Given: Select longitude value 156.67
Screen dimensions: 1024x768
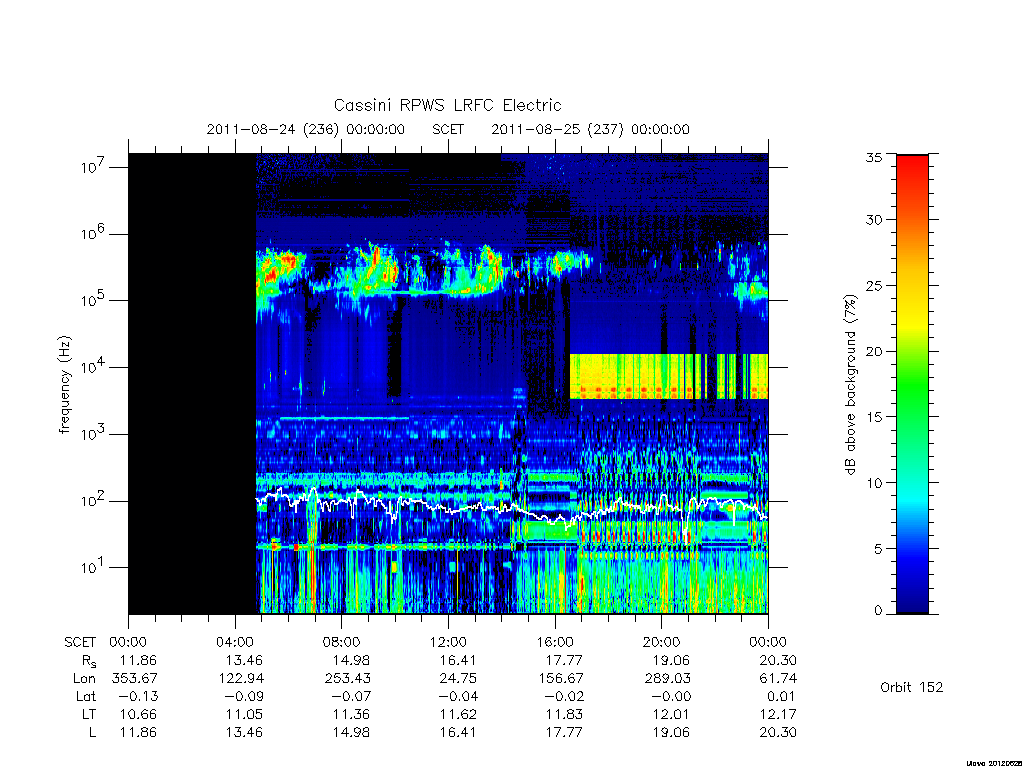Looking at the screenshot, I should tap(561, 679).
